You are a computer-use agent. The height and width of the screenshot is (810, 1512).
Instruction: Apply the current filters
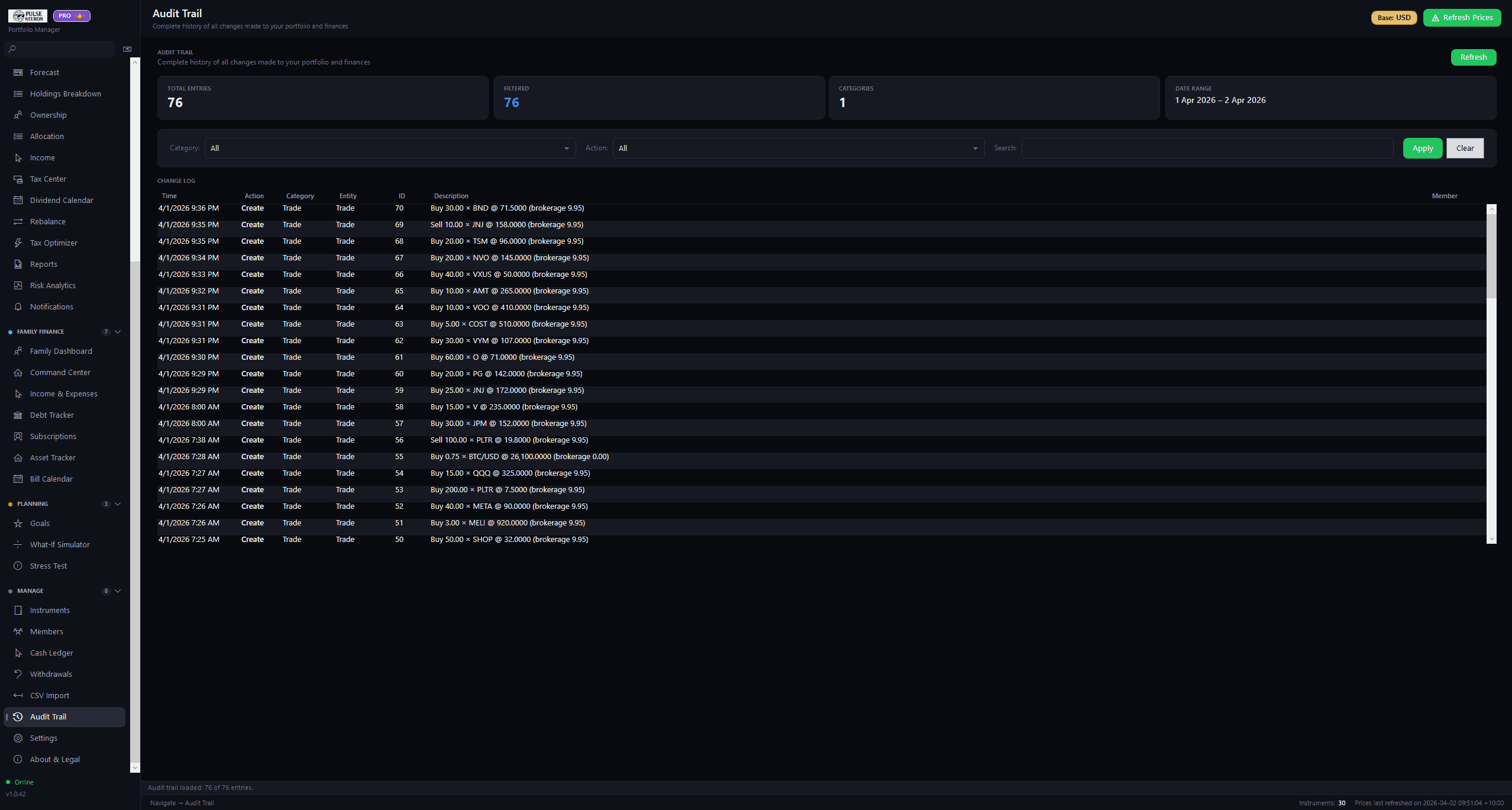tap(1422, 148)
